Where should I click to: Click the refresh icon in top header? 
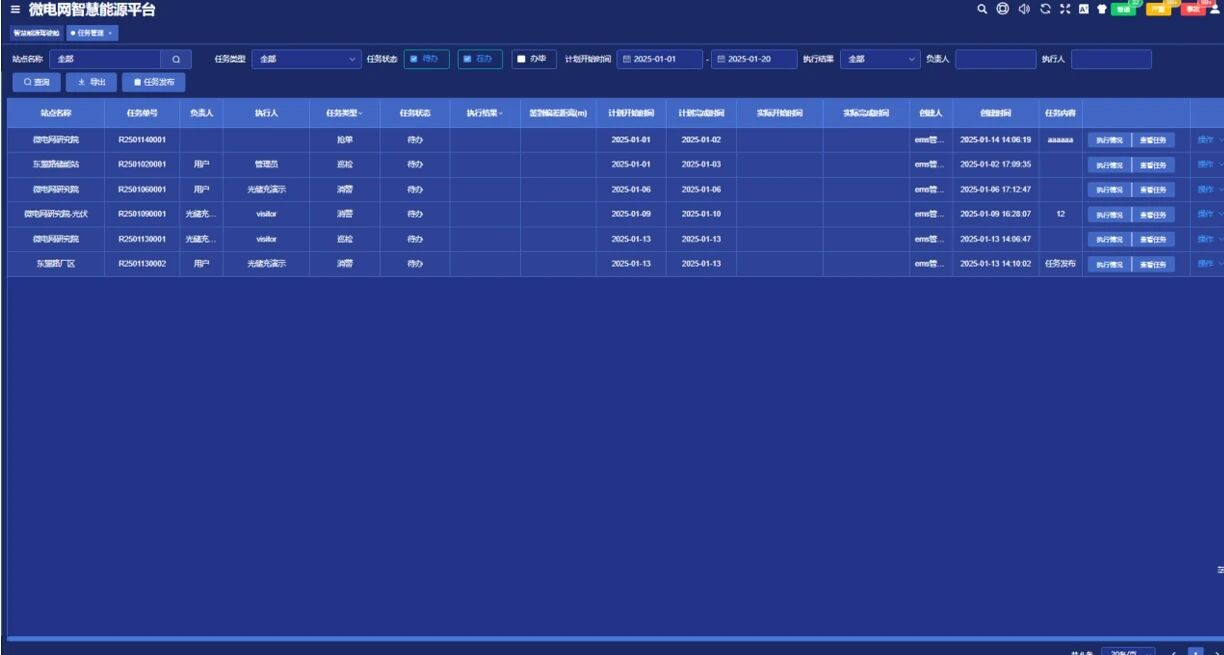pyautogui.click(x=1045, y=9)
